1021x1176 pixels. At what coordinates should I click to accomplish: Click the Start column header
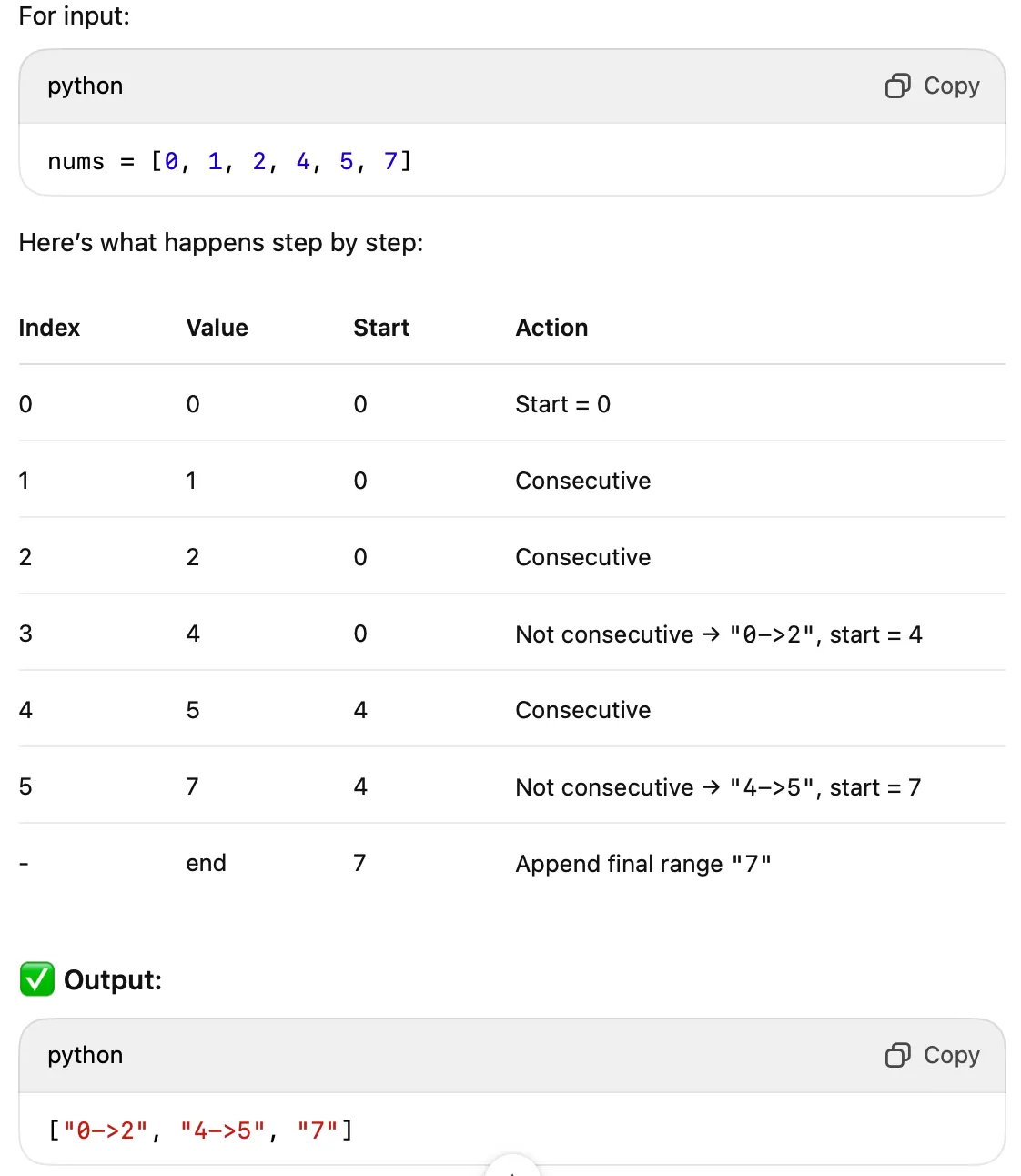click(x=380, y=328)
